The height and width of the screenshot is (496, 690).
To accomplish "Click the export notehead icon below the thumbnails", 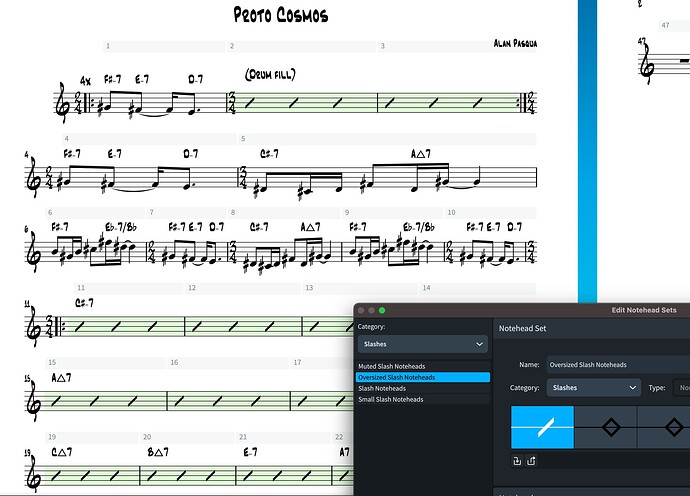I will (531, 461).
